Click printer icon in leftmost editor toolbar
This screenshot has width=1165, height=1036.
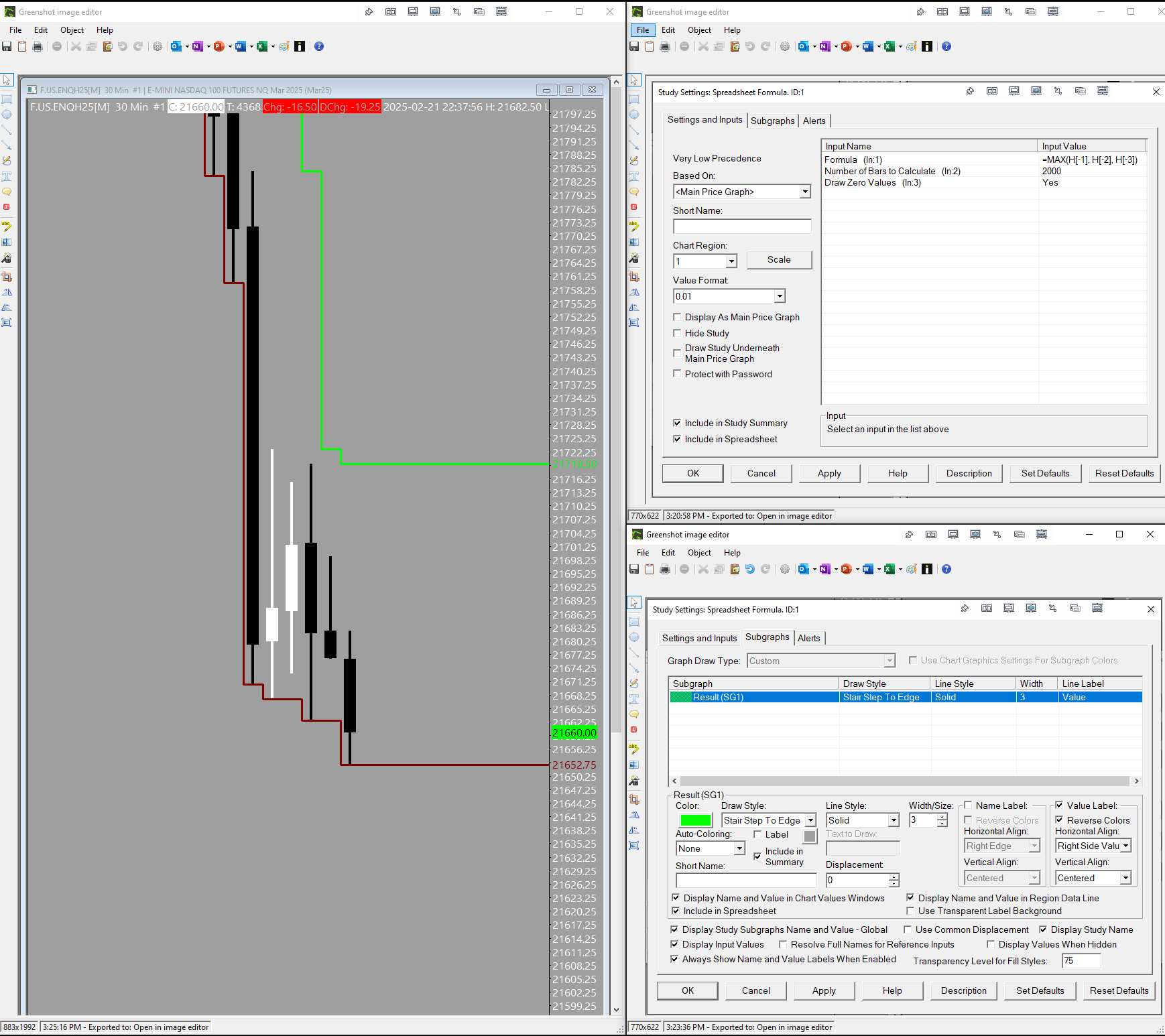click(38, 46)
